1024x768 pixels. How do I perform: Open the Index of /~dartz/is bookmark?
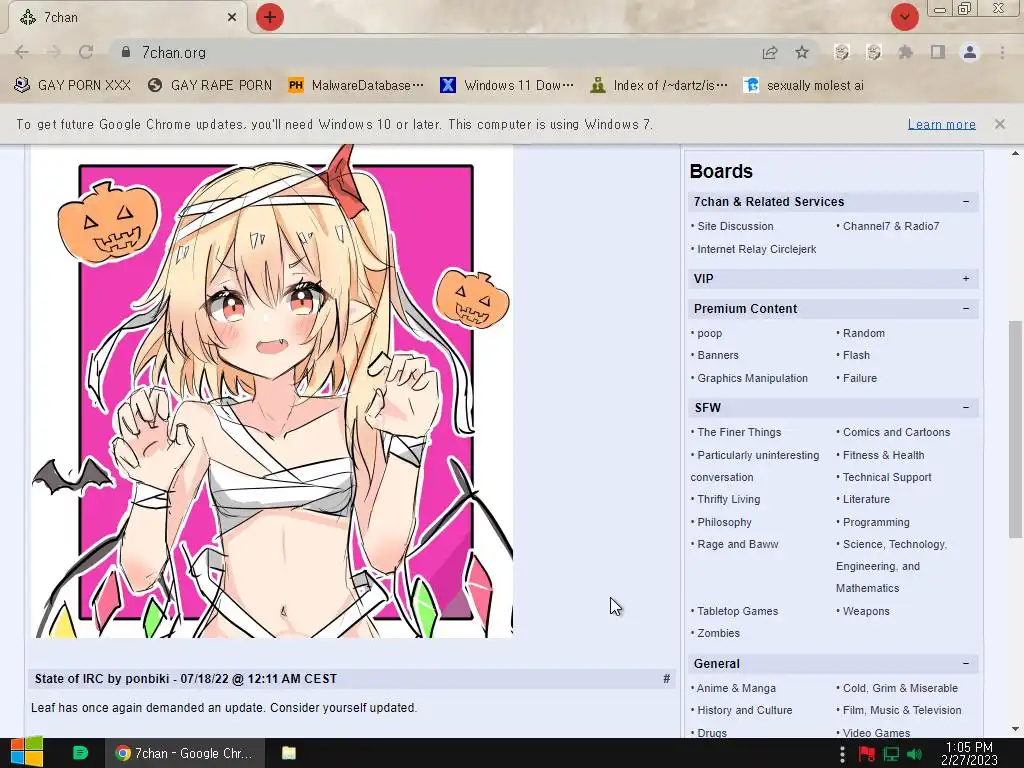(659, 86)
